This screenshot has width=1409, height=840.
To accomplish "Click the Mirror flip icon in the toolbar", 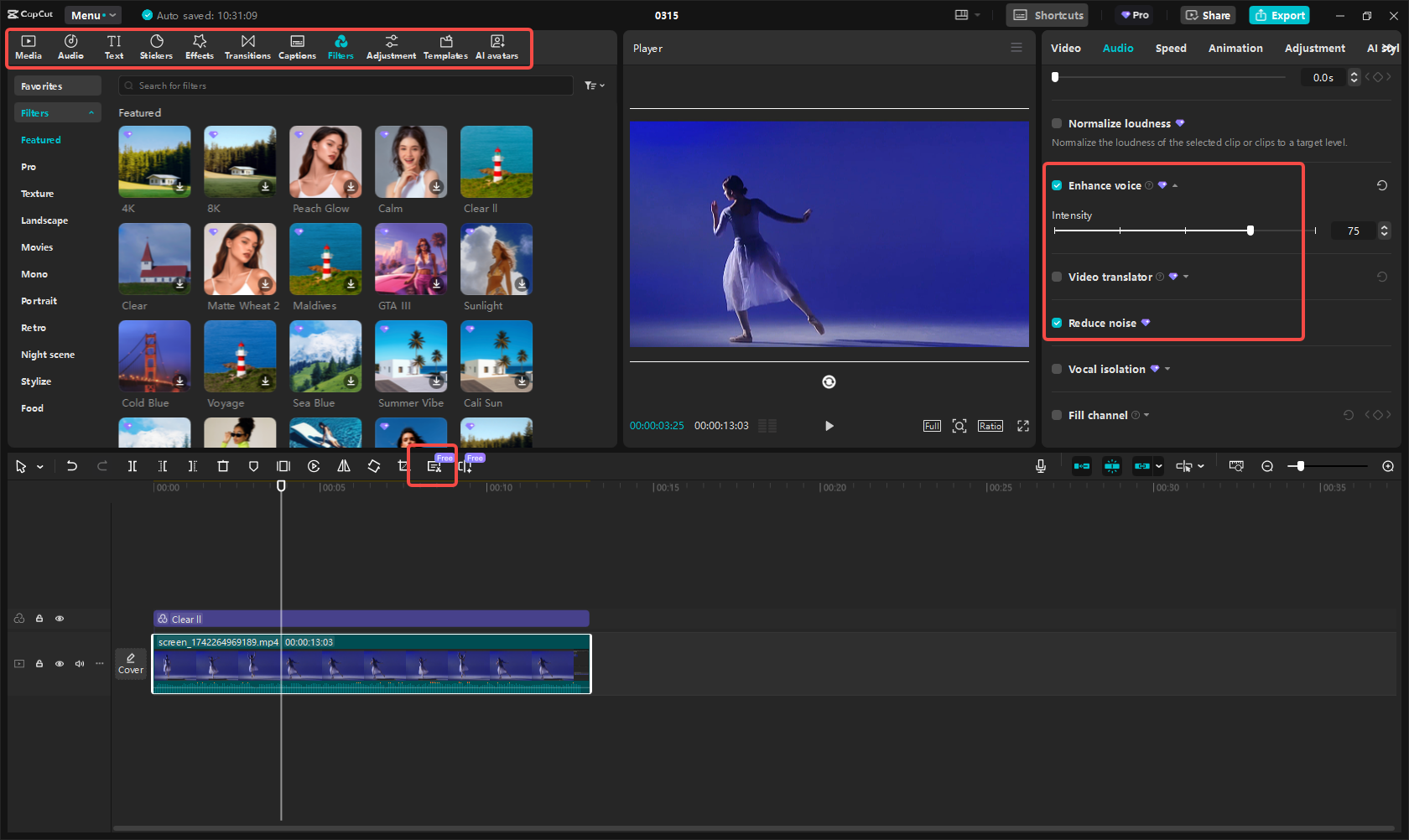I will [344, 465].
